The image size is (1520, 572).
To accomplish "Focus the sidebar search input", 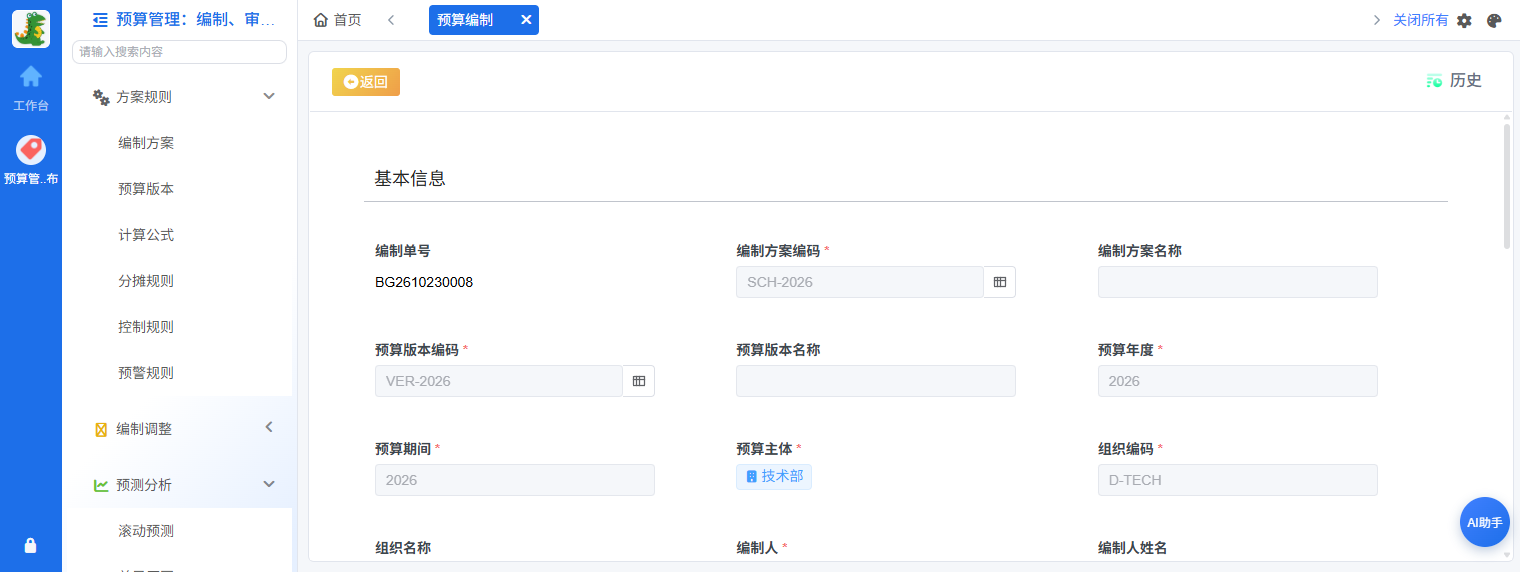I will click(179, 52).
